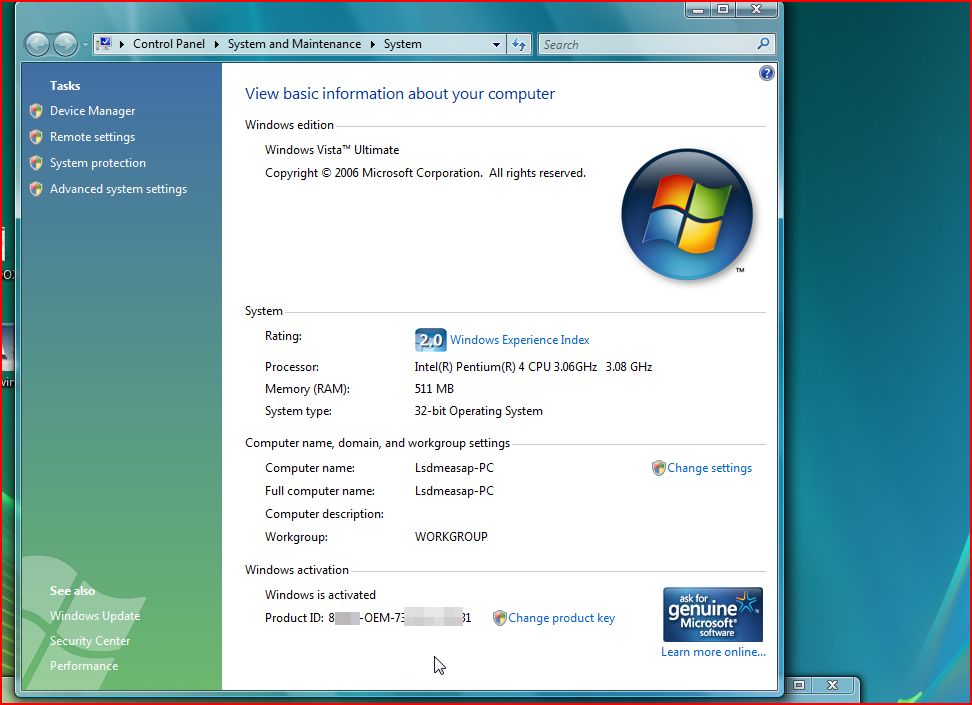Select System and Maintenance breadcrumb

pos(294,44)
